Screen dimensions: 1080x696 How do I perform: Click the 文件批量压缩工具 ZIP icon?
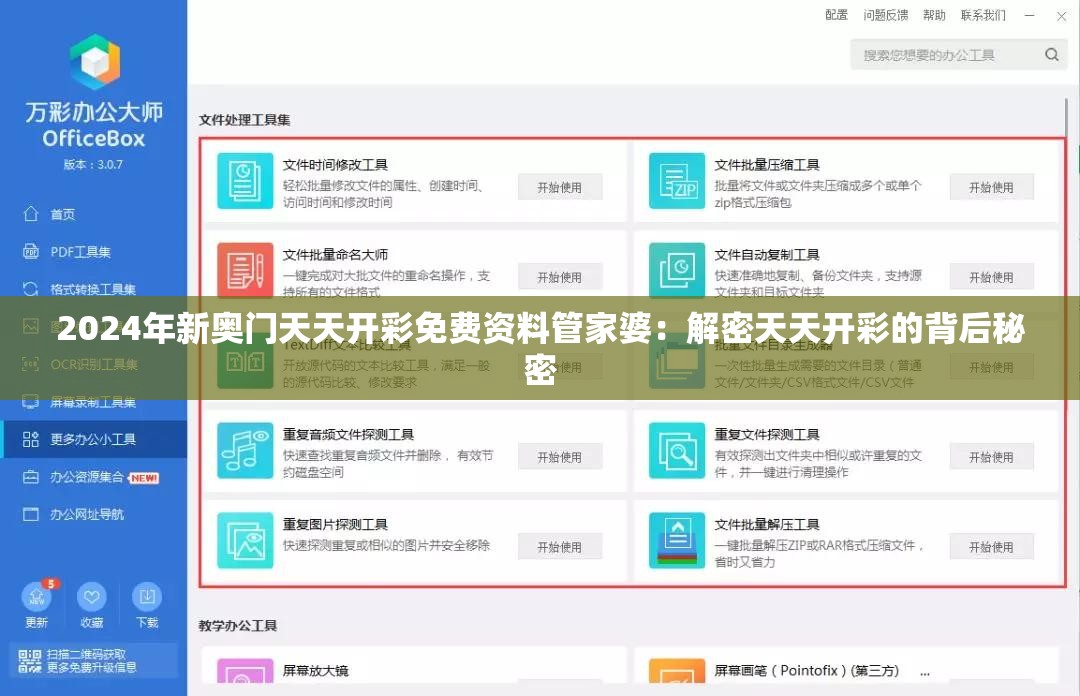pos(677,181)
